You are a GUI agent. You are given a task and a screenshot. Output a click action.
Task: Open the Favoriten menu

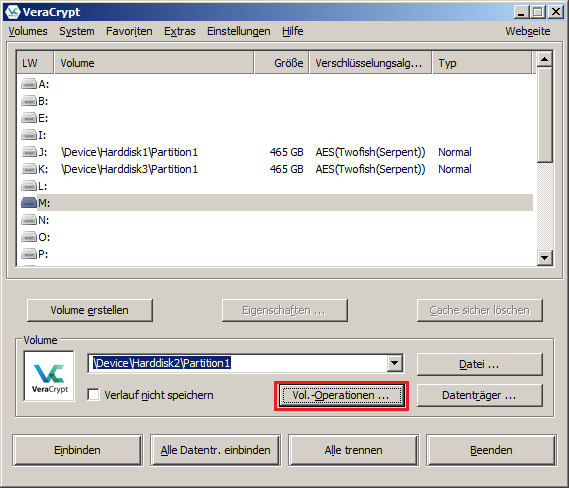pos(129,31)
